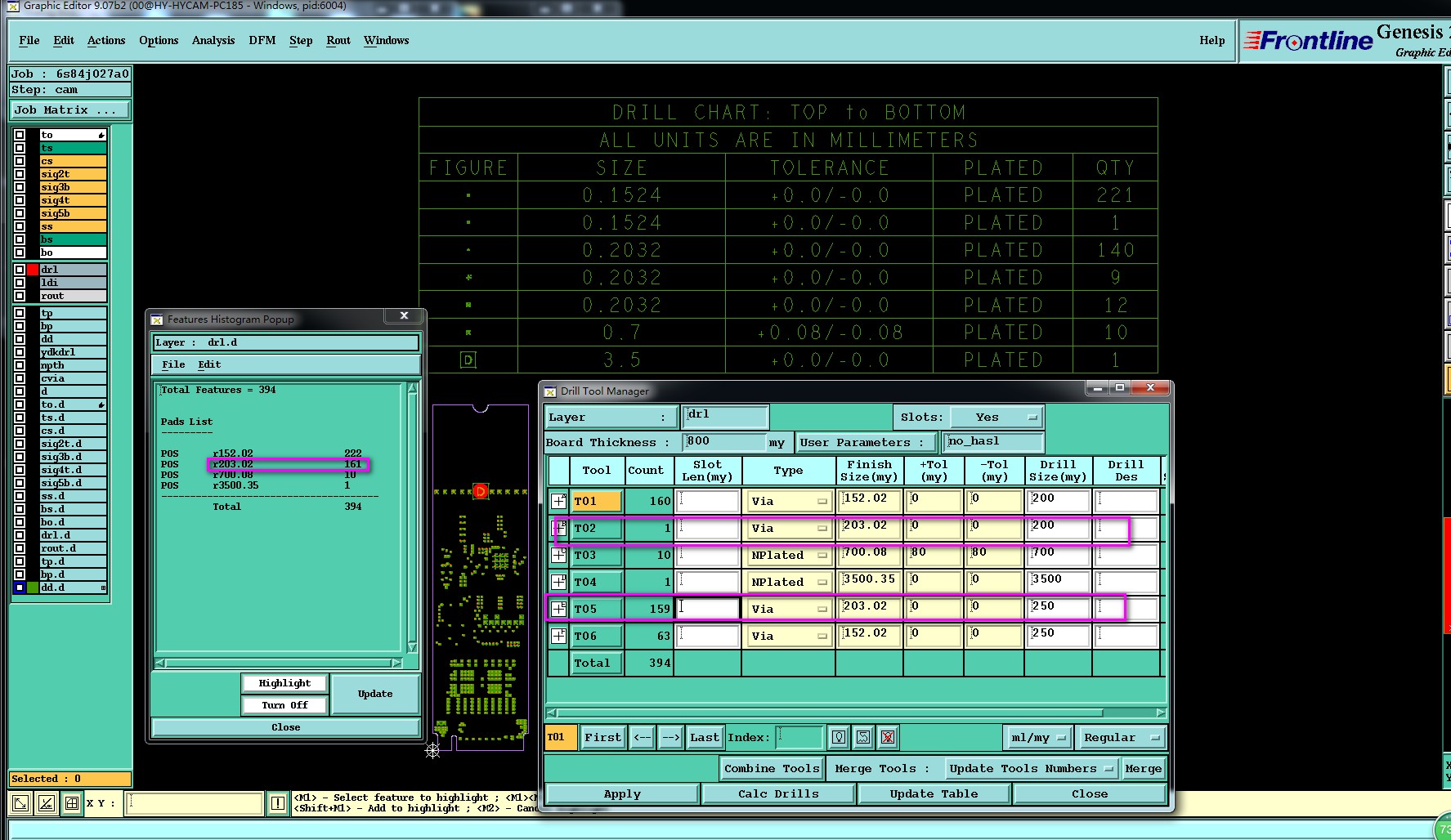Click the red X delete icon in Drill Tool Manager

(888, 737)
